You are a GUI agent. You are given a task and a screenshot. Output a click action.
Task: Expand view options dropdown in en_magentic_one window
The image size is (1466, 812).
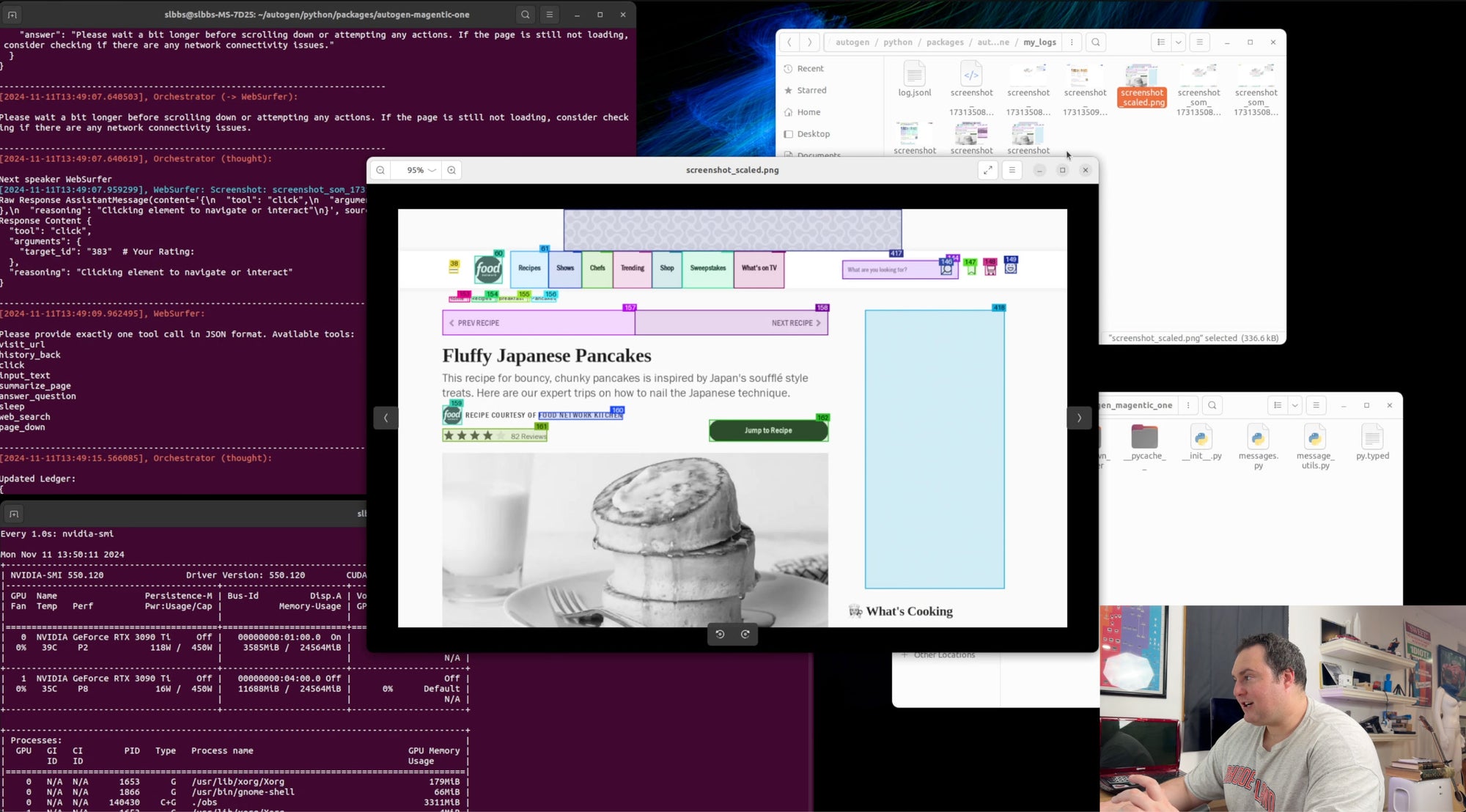pos(1295,405)
